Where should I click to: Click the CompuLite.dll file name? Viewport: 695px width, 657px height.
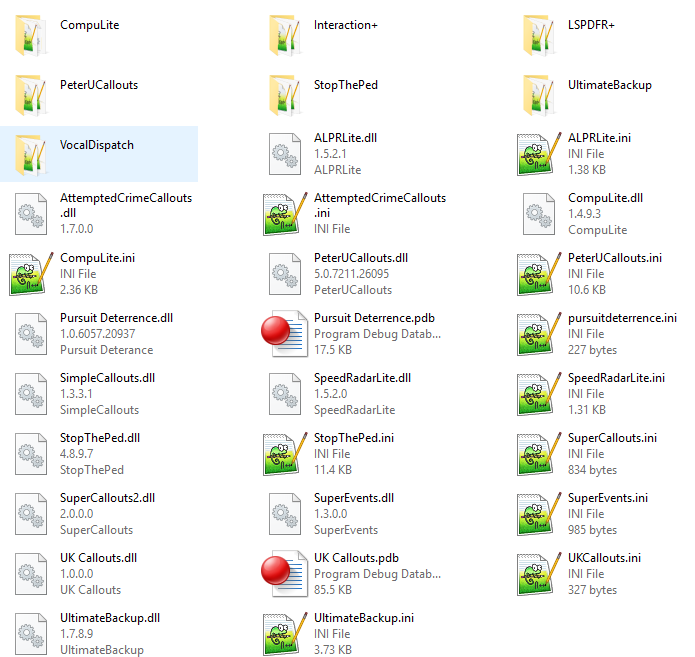click(x=605, y=198)
